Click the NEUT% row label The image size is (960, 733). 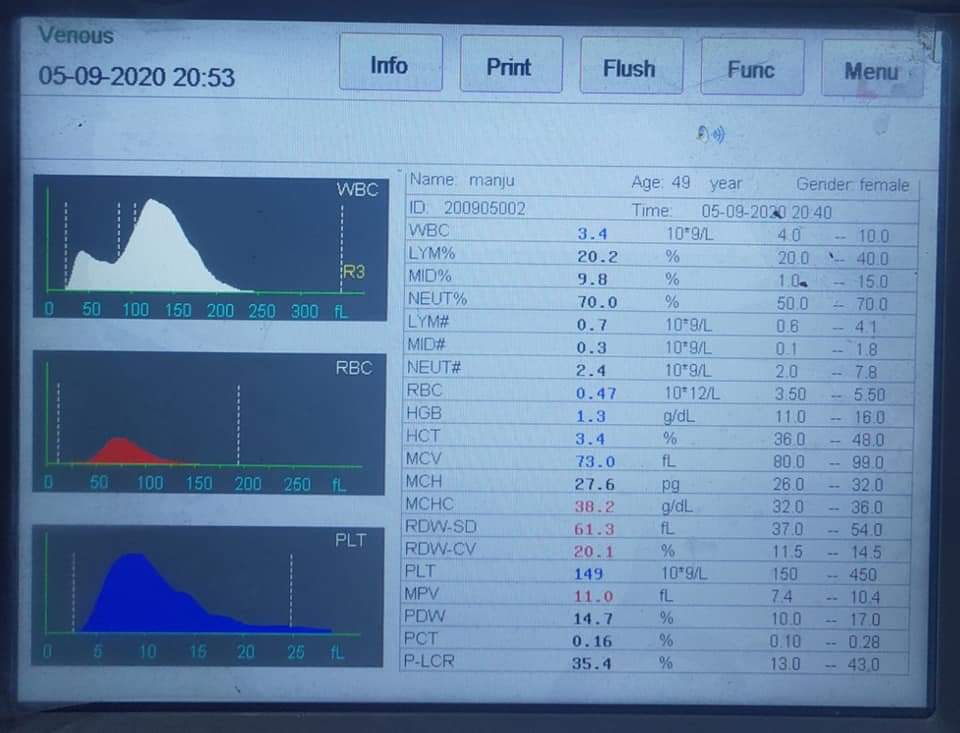click(438, 299)
